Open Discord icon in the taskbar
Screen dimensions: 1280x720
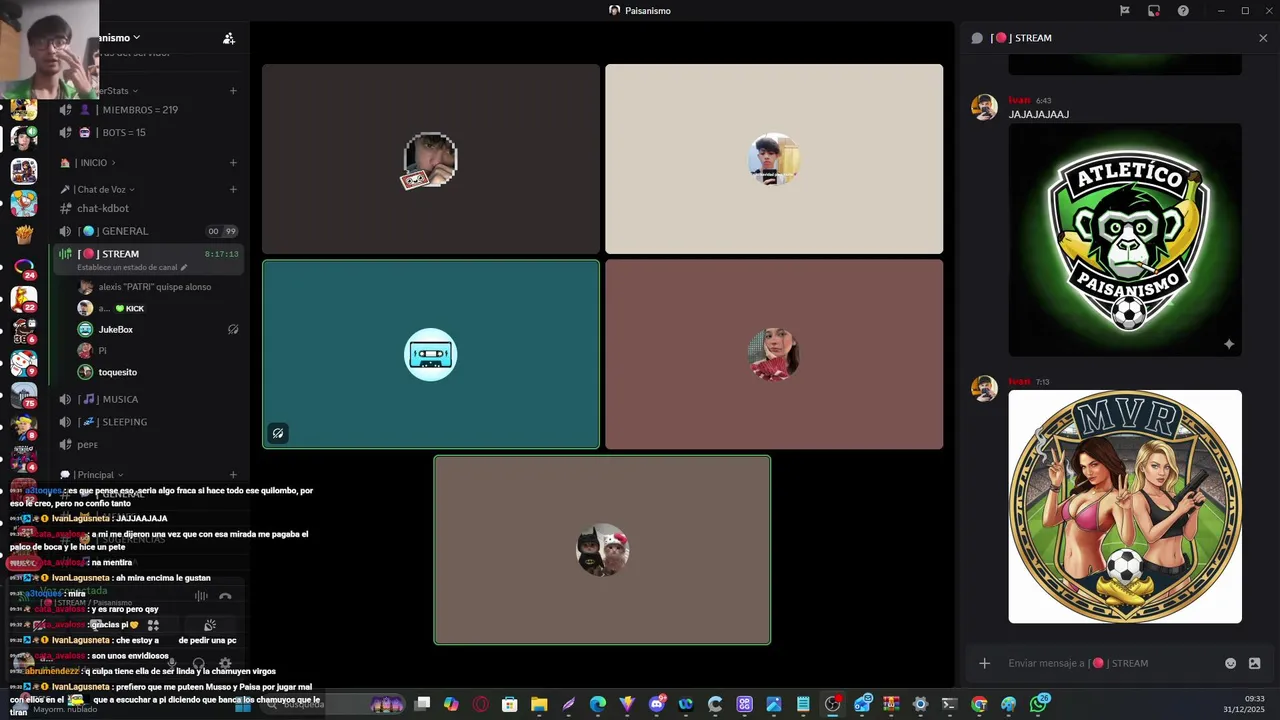click(657, 704)
